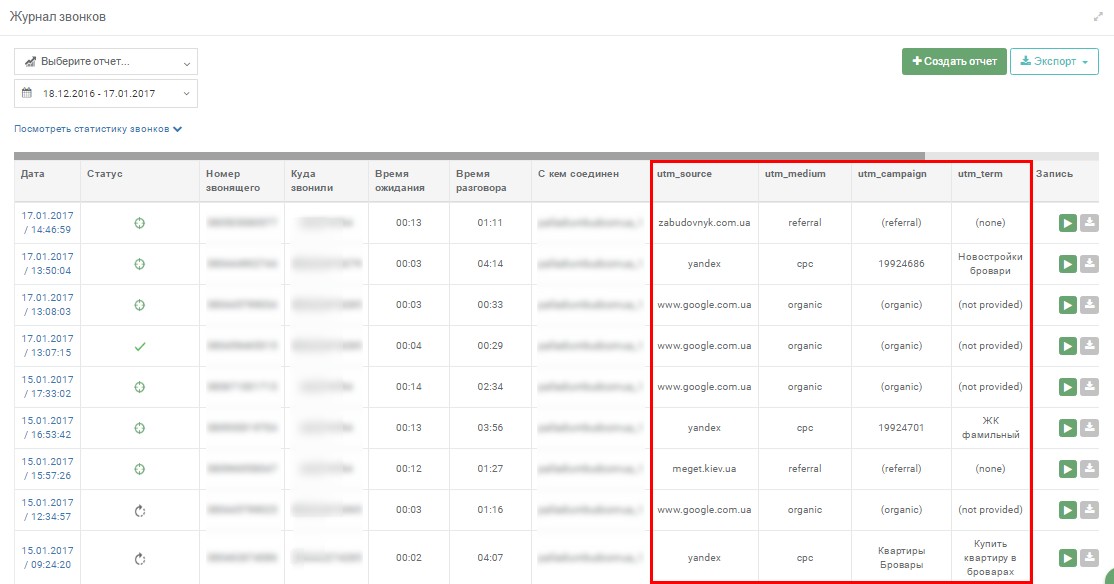1114x584 pixels.
Task: Play recording for 15.01.2017 17:33:02 call
Action: coord(1067,387)
